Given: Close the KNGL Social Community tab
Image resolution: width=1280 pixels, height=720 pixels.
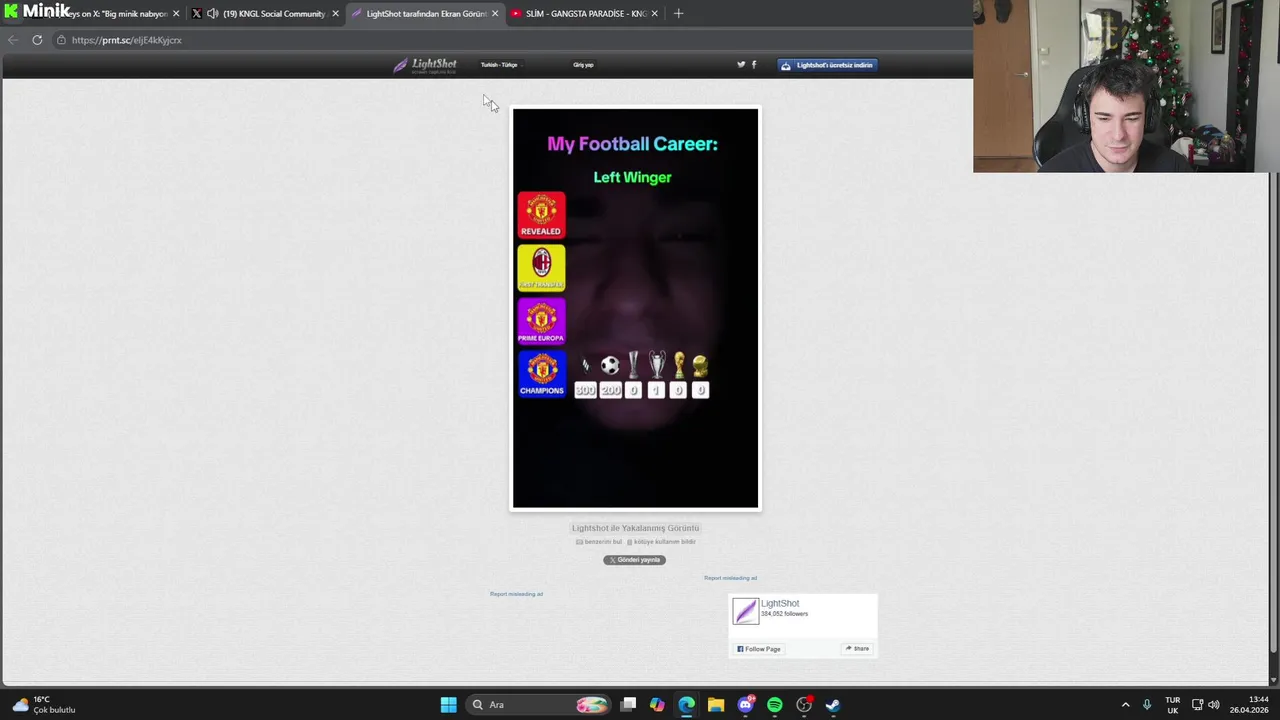Looking at the screenshot, I should (335, 14).
